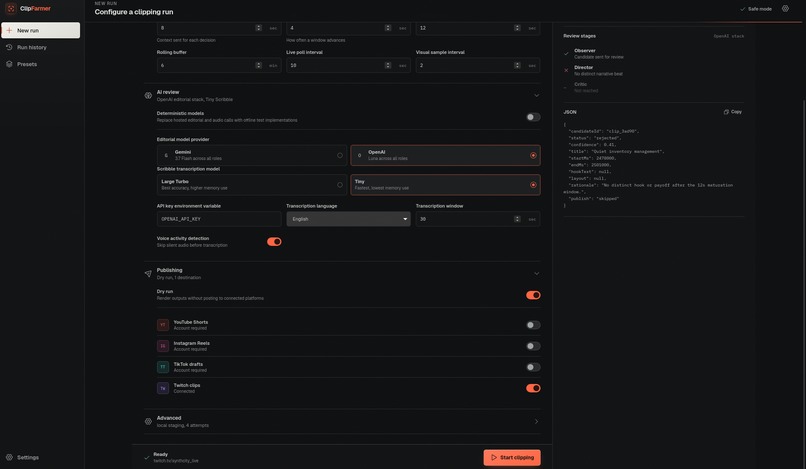The image size is (806, 469).
Task: Copy the JSON output
Action: (733, 112)
